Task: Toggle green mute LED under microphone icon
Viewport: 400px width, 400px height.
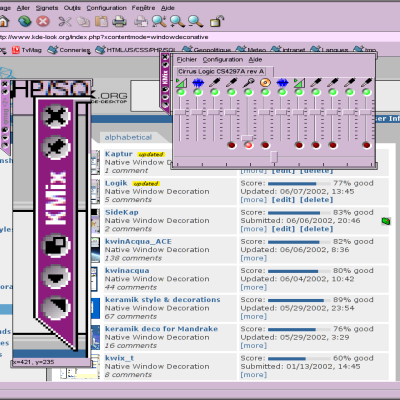Action: pyautogui.click(x=248, y=92)
